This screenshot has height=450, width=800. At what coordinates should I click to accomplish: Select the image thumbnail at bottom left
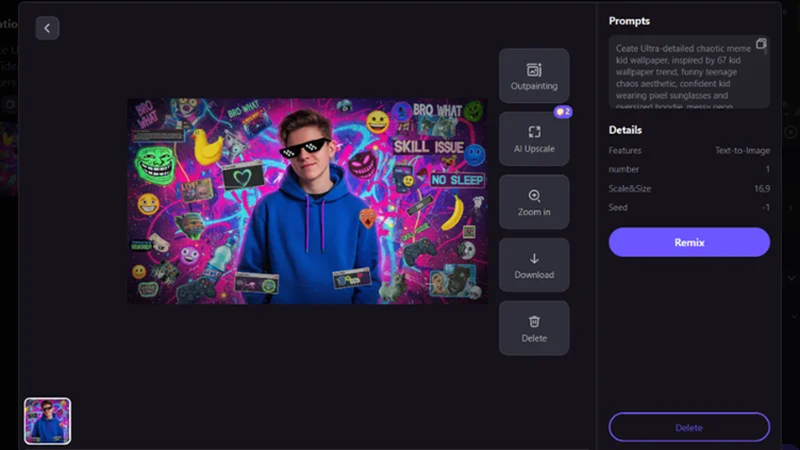tap(47, 421)
